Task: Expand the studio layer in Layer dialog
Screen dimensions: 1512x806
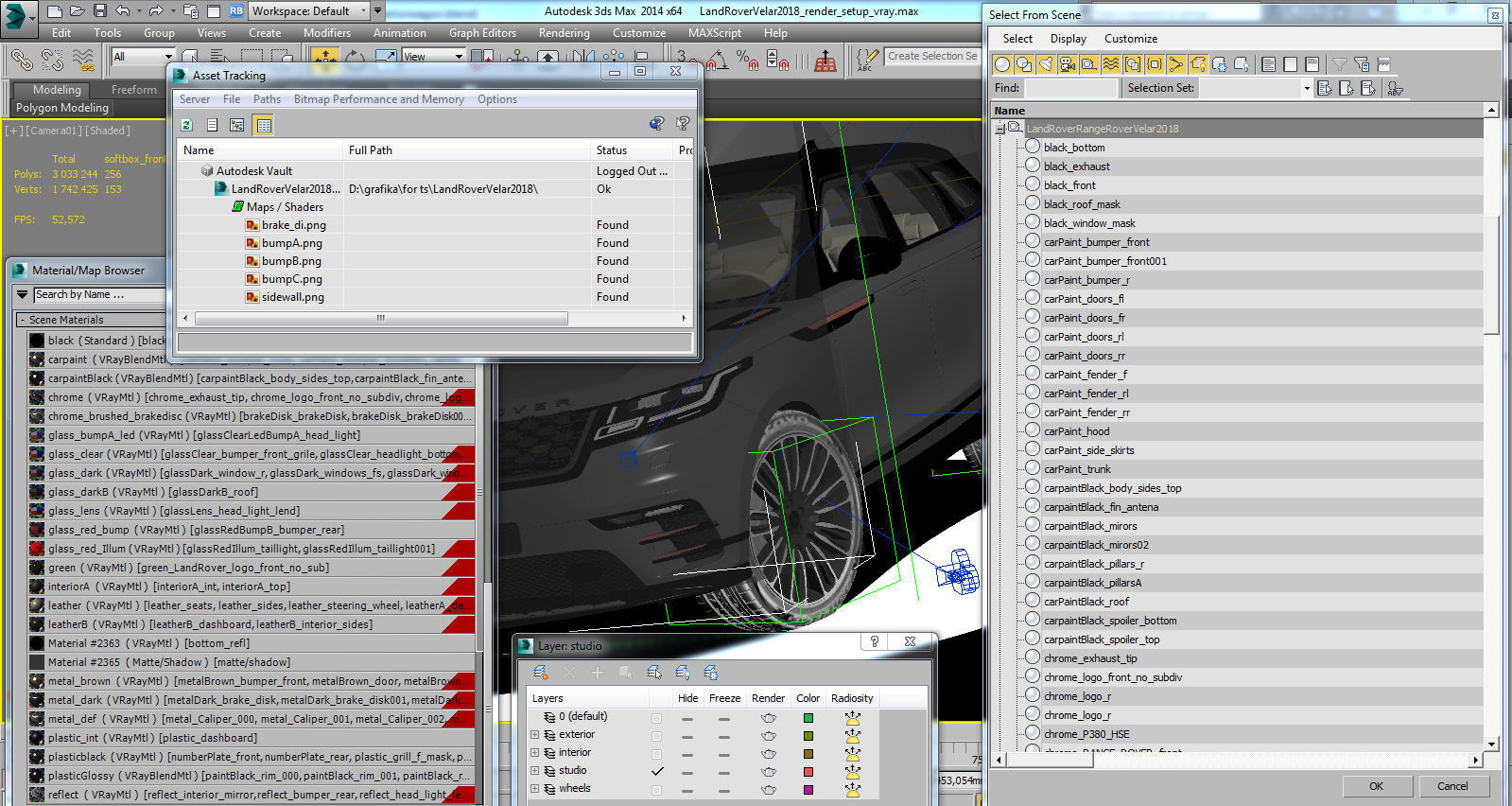Action: click(534, 771)
